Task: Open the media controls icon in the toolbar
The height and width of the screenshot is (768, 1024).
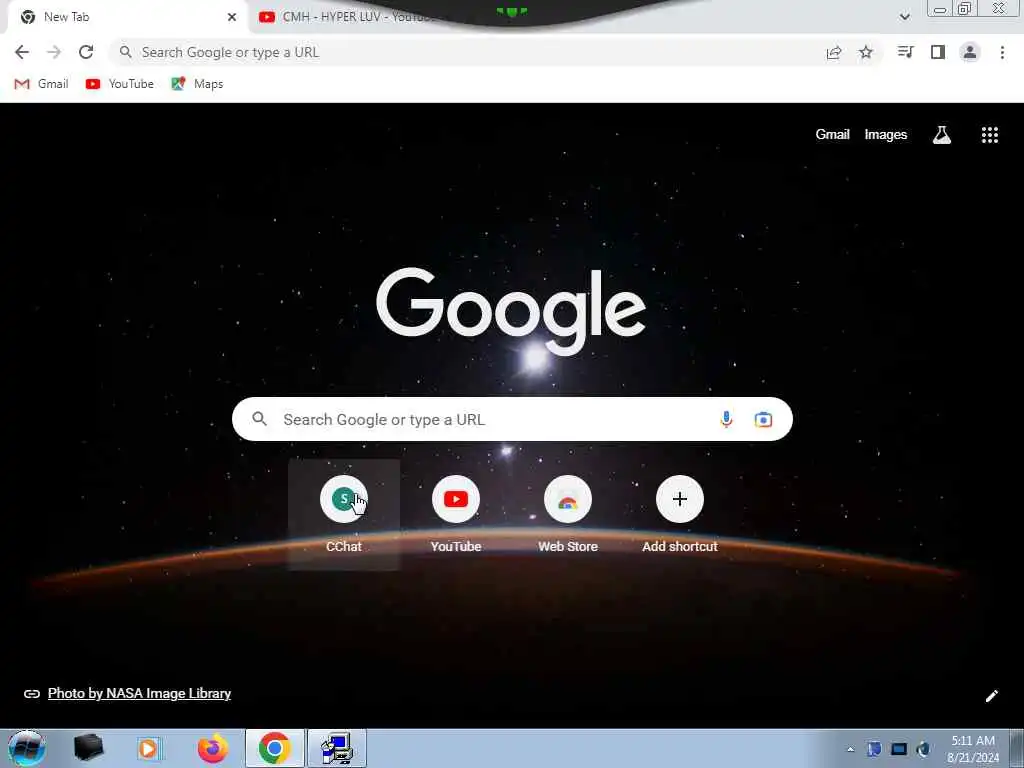Action: (x=905, y=52)
